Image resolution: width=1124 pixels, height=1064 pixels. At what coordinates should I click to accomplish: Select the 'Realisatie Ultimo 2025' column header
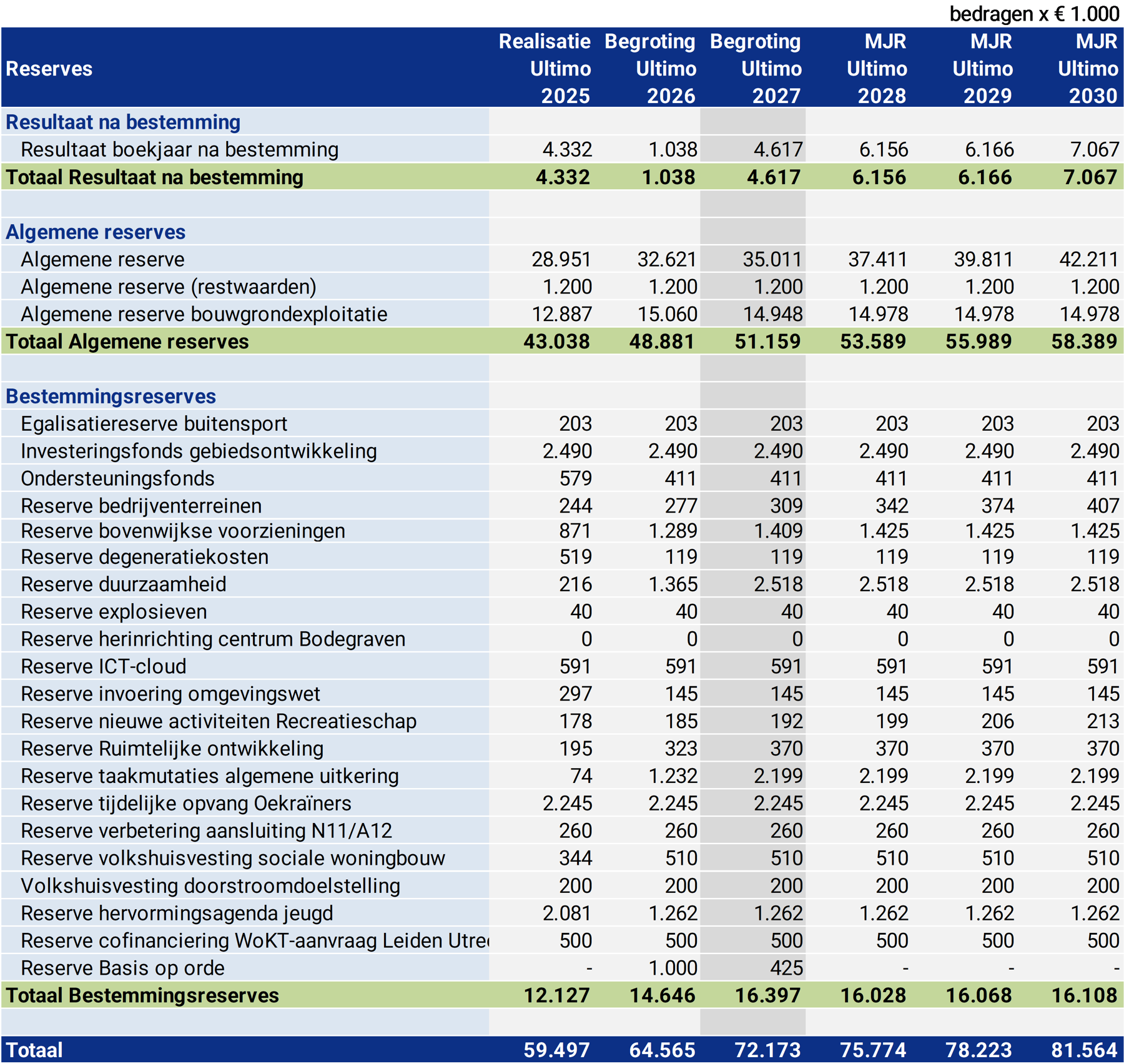tap(544, 68)
